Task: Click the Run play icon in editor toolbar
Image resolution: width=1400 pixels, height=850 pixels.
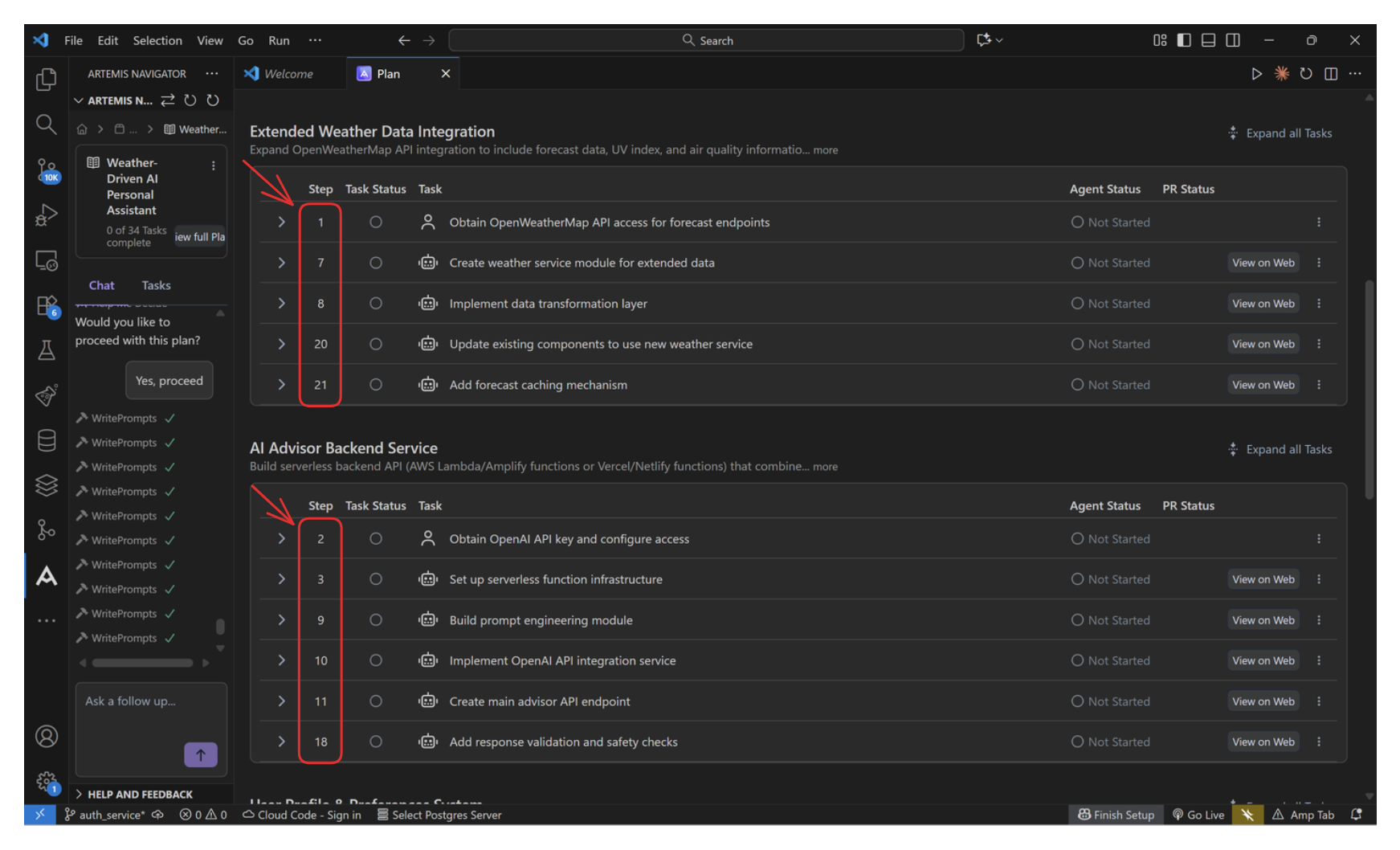Action: (1256, 74)
